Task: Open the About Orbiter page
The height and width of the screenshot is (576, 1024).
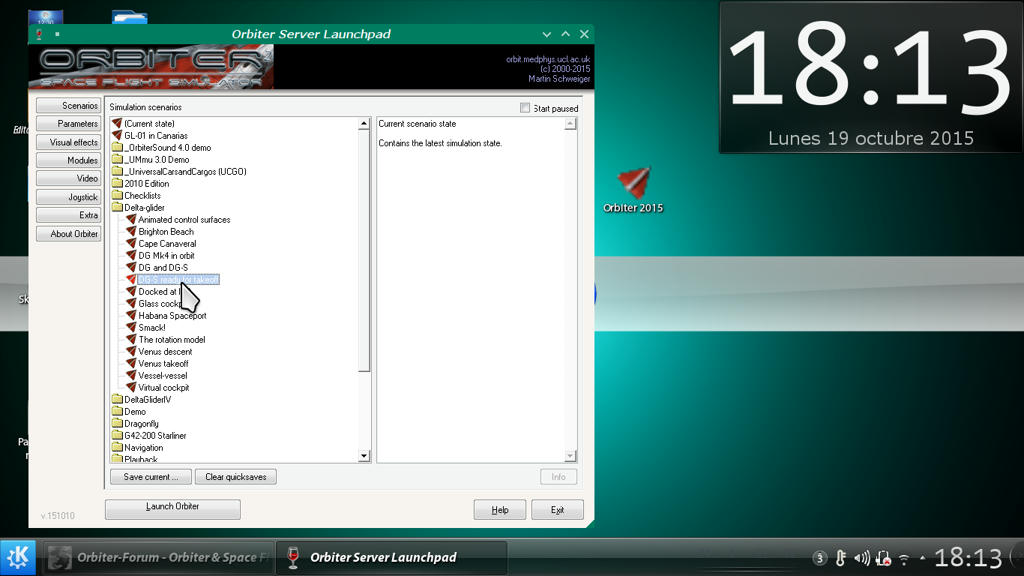Action: click(x=69, y=234)
